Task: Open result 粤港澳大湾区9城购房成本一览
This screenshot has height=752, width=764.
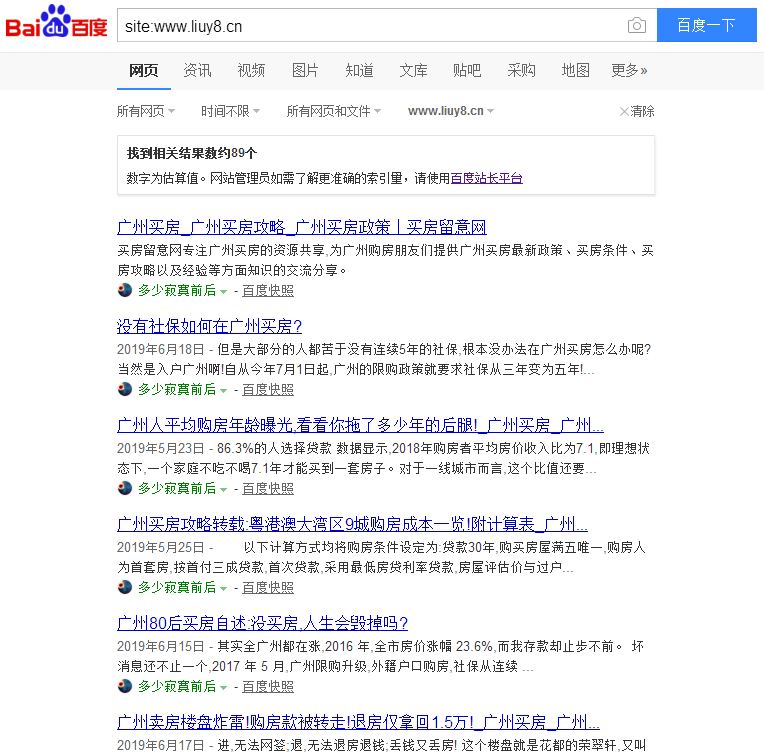Action: click(x=352, y=524)
